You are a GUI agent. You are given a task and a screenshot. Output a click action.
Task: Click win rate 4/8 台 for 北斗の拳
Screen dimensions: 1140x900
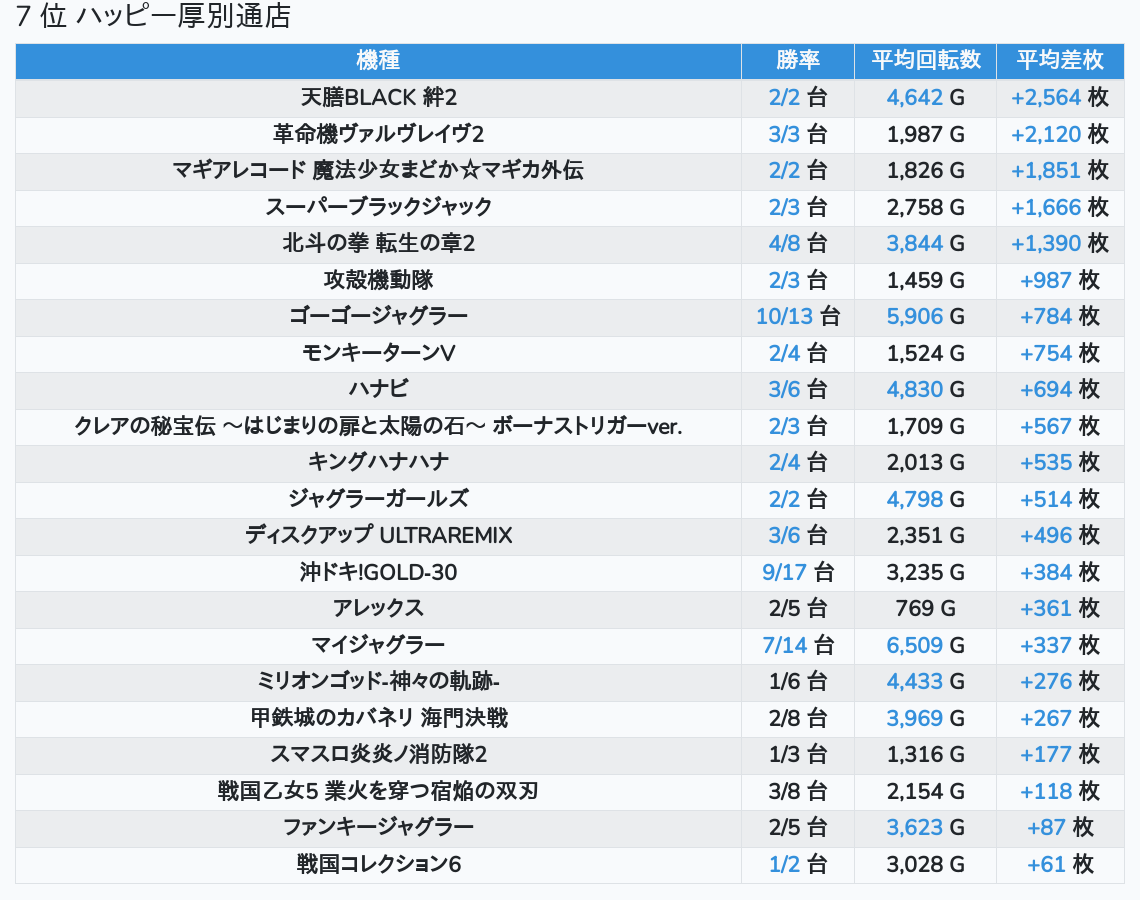tap(798, 244)
